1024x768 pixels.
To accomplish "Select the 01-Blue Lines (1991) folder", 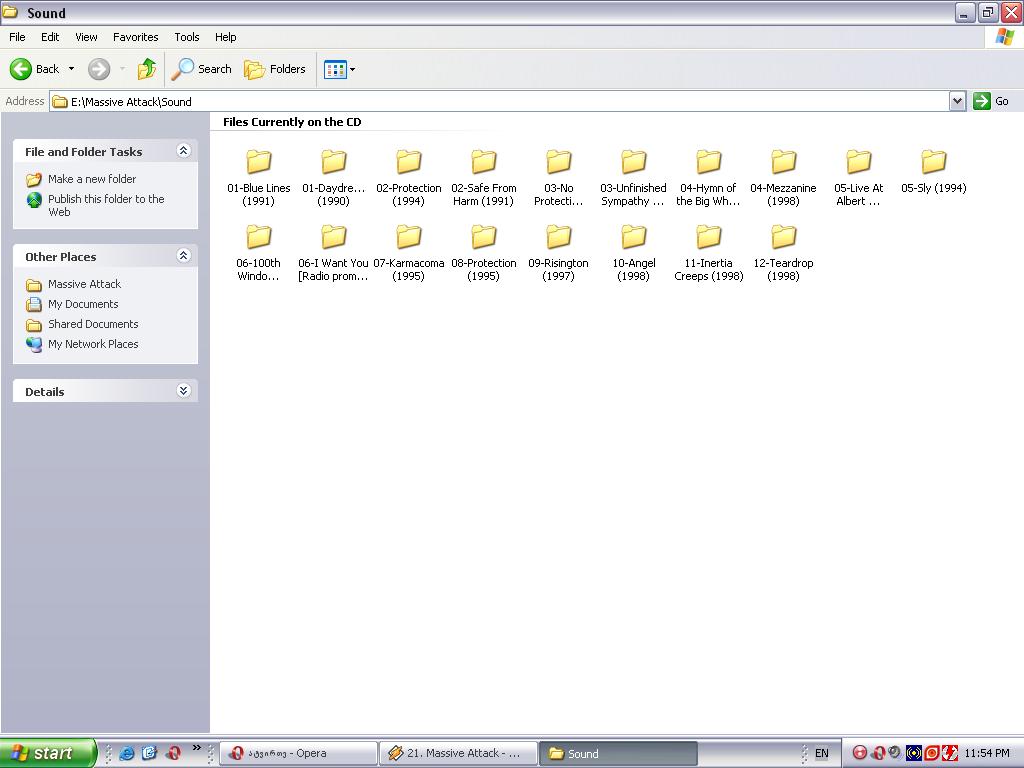I will pyautogui.click(x=258, y=162).
